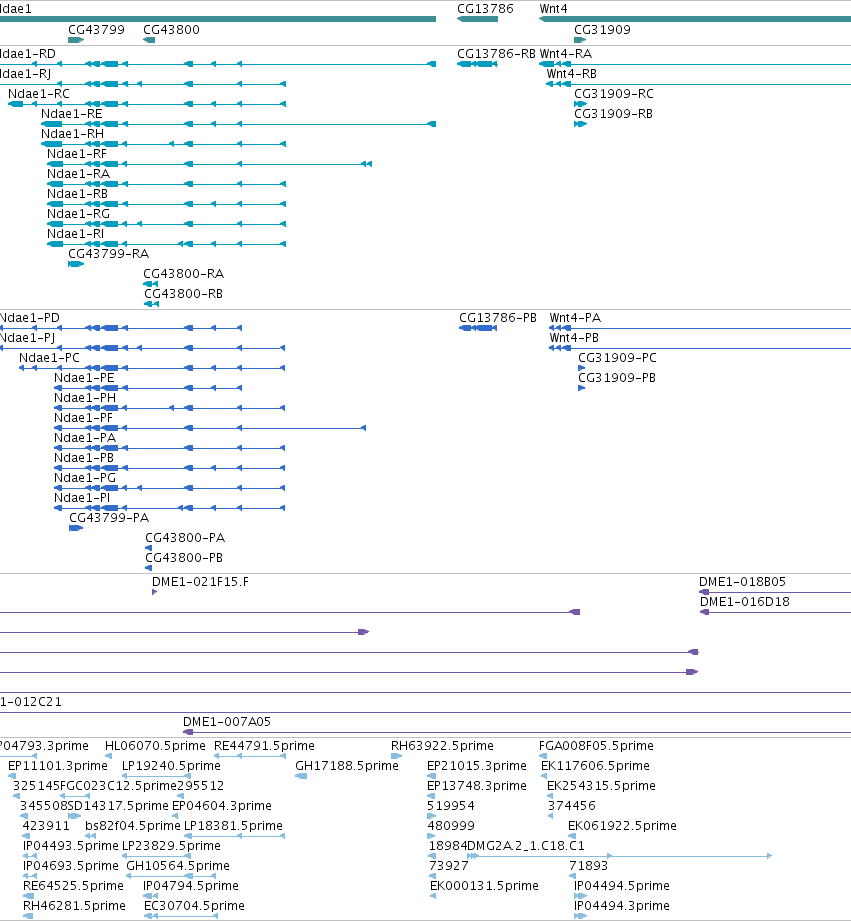Select the CG31909 gene label

tap(602, 29)
